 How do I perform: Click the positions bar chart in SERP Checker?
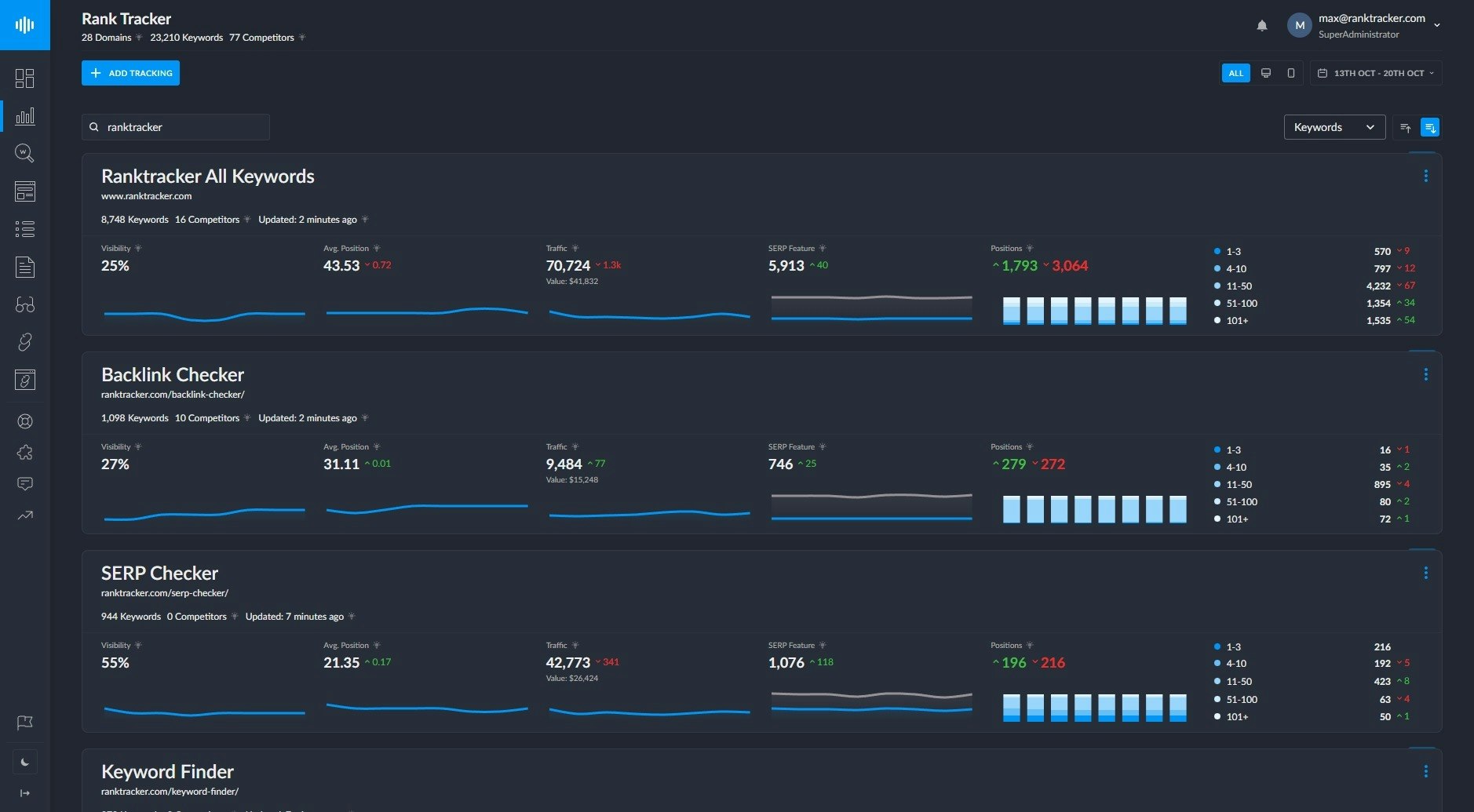[x=1094, y=707]
